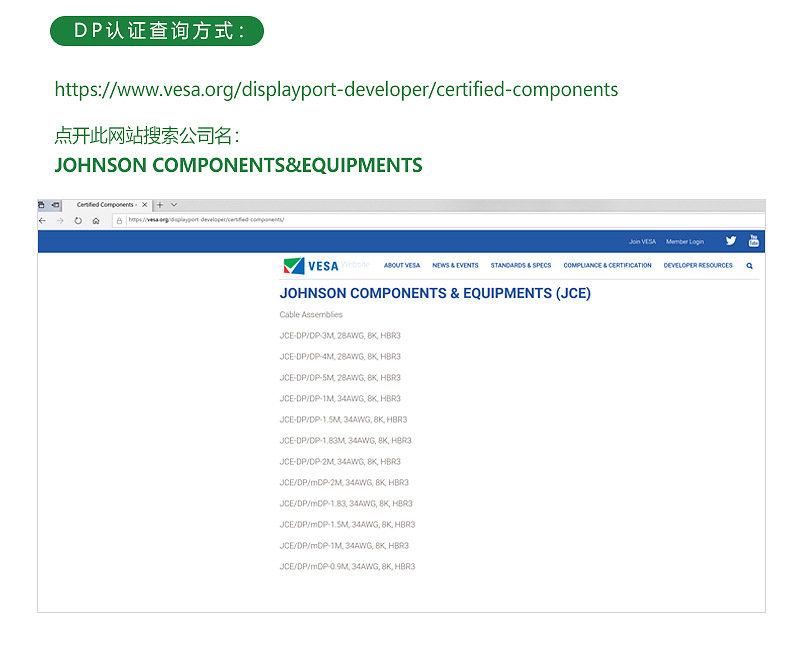Select JCE/DP/mDP-1.5M, 34AWG, 8K, HBR3
The height and width of the screenshot is (648, 790).
[348, 525]
